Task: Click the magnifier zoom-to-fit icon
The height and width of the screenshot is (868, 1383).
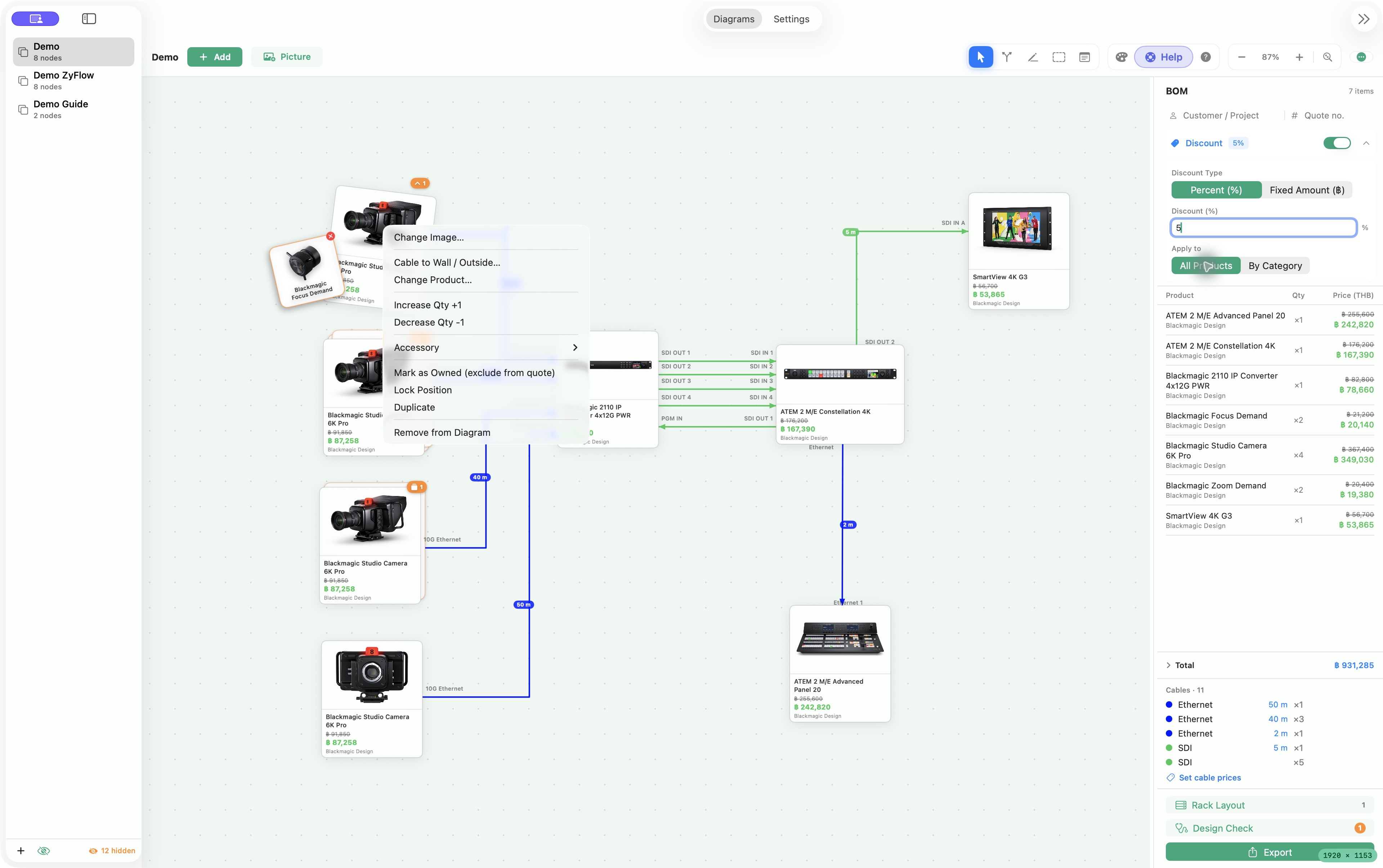Action: (1327, 57)
